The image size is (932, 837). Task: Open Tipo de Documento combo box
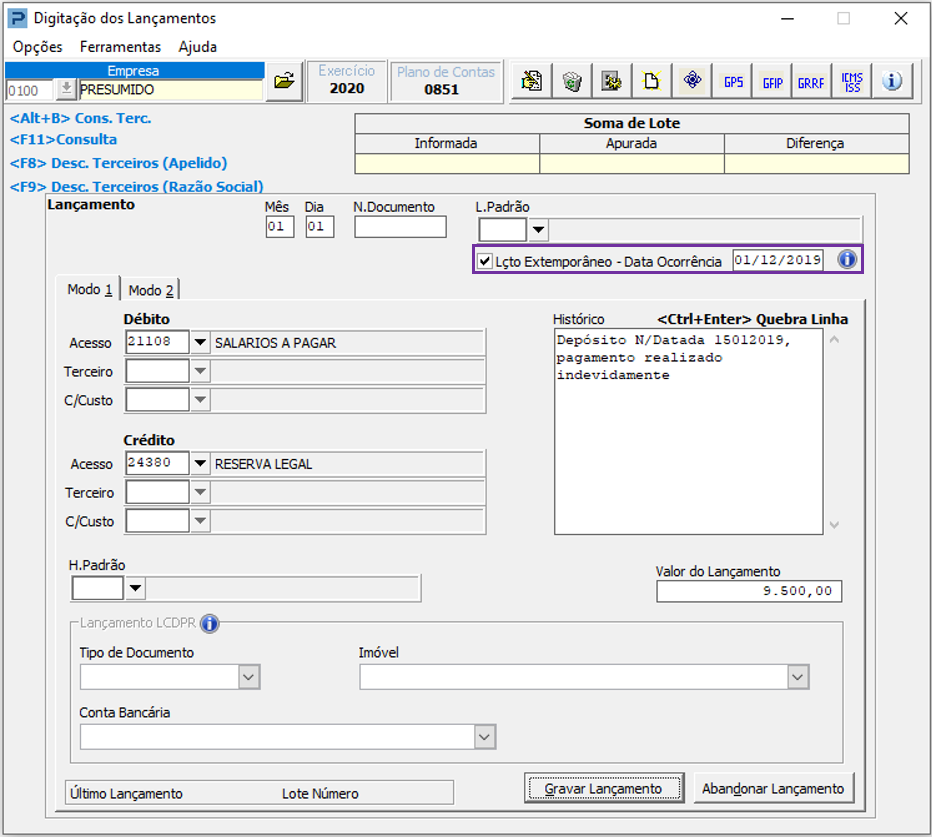tap(169, 676)
